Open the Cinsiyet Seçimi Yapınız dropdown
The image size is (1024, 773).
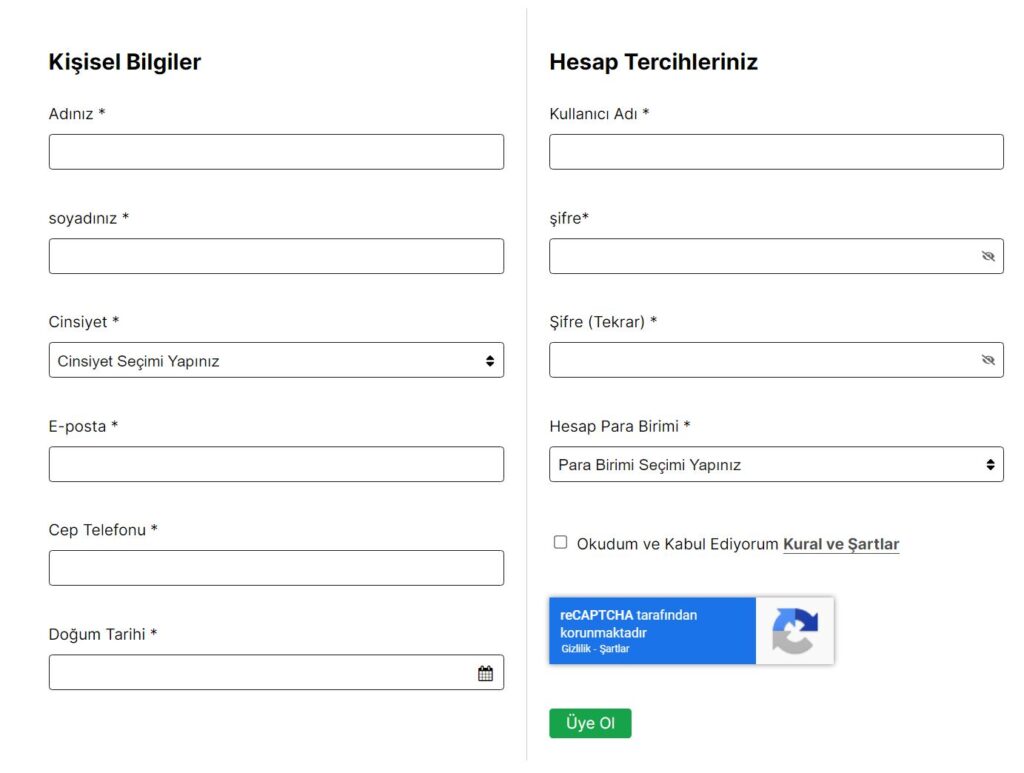tap(276, 360)
